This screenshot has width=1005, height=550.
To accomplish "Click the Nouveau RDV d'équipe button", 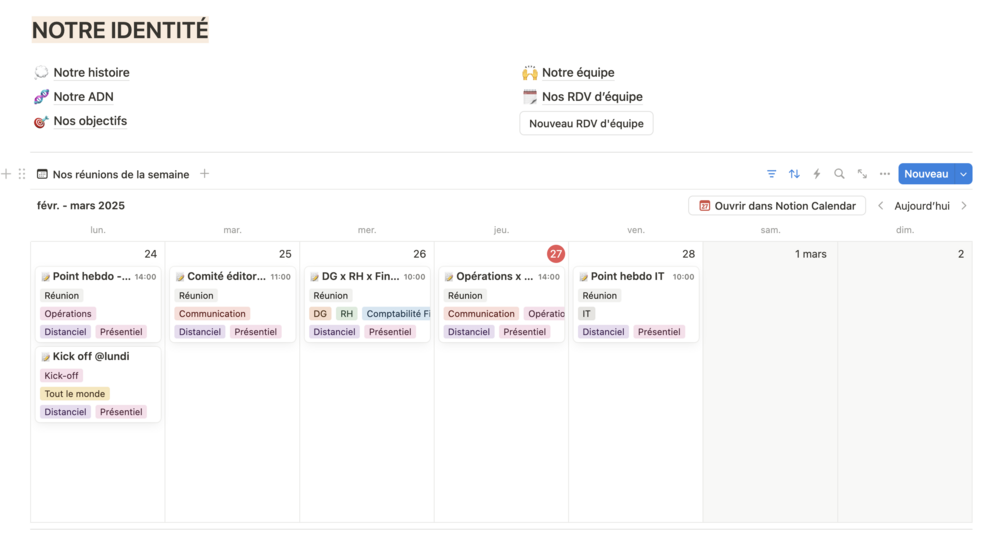I will click(x=586, y=123).
